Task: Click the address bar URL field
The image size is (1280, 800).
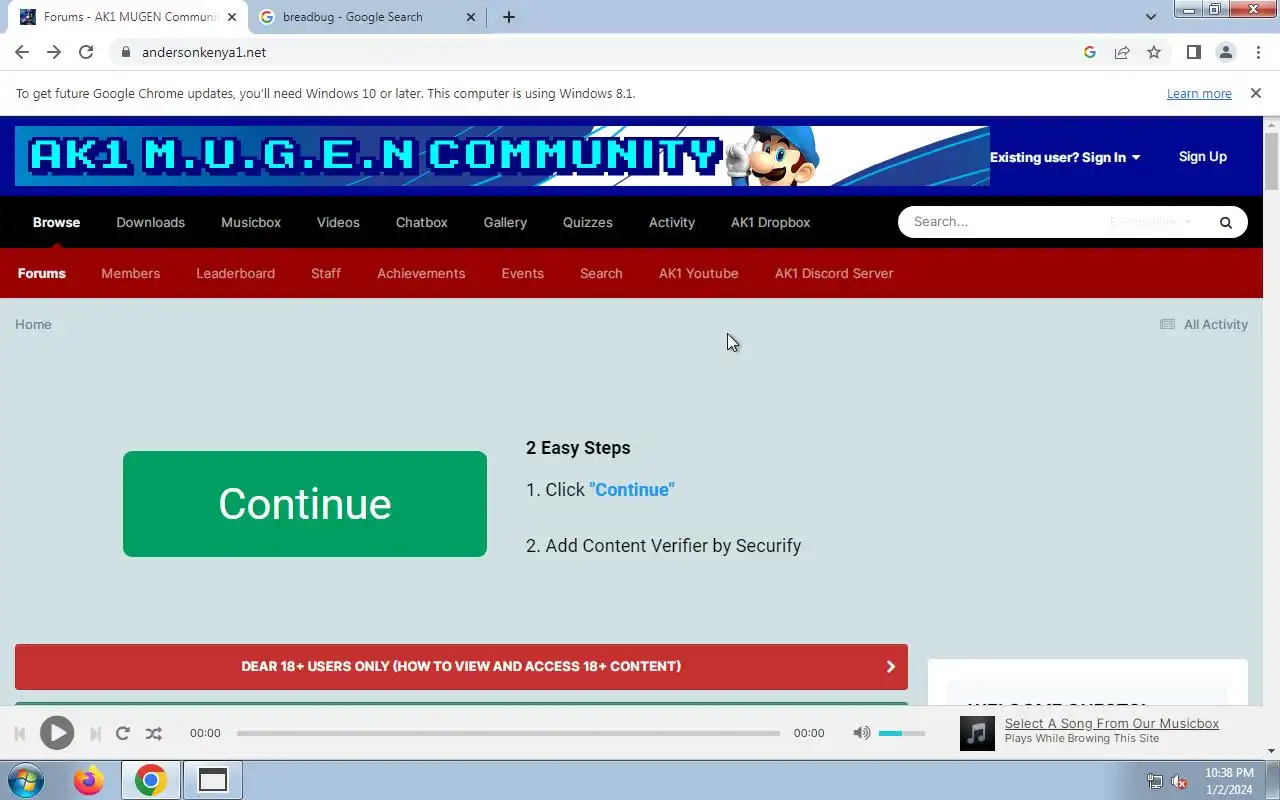Action: [600, 52]
